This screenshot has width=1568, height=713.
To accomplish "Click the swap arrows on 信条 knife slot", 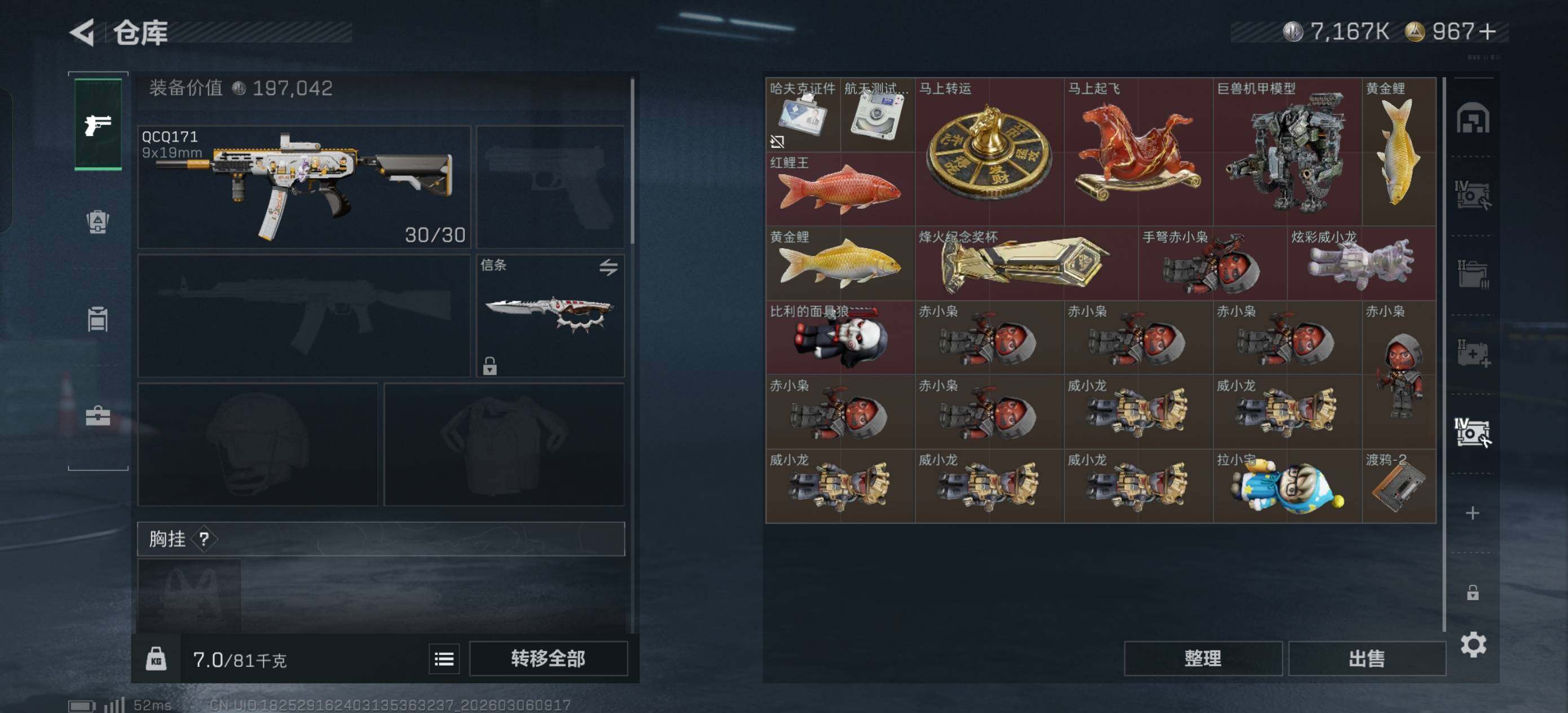I will [x=608, y=267].
